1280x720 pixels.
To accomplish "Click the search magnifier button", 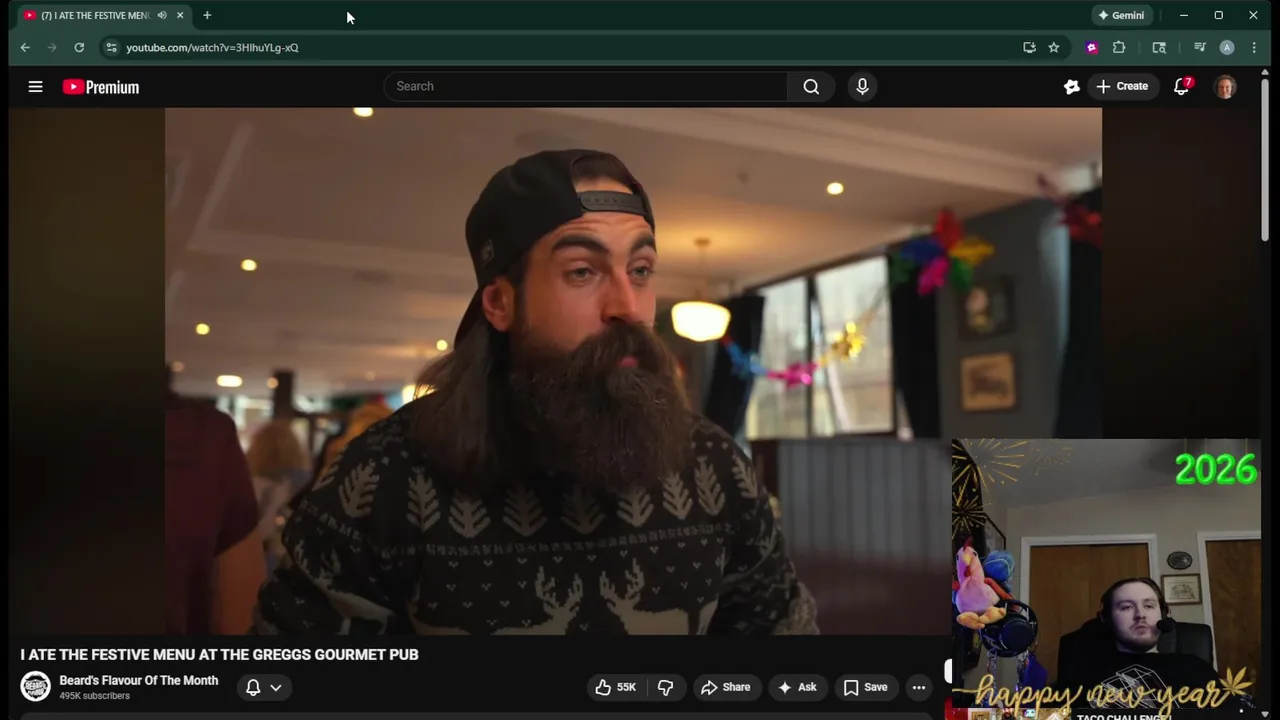I will pos(811,87).
